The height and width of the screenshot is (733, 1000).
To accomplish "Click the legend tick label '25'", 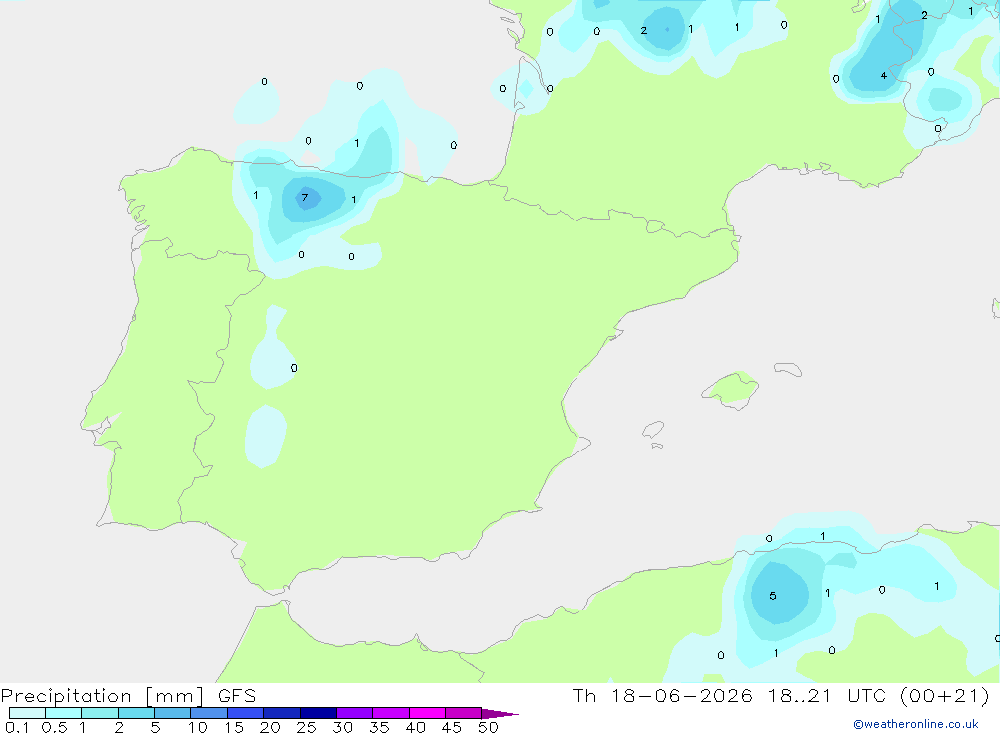I will [306, 727].
